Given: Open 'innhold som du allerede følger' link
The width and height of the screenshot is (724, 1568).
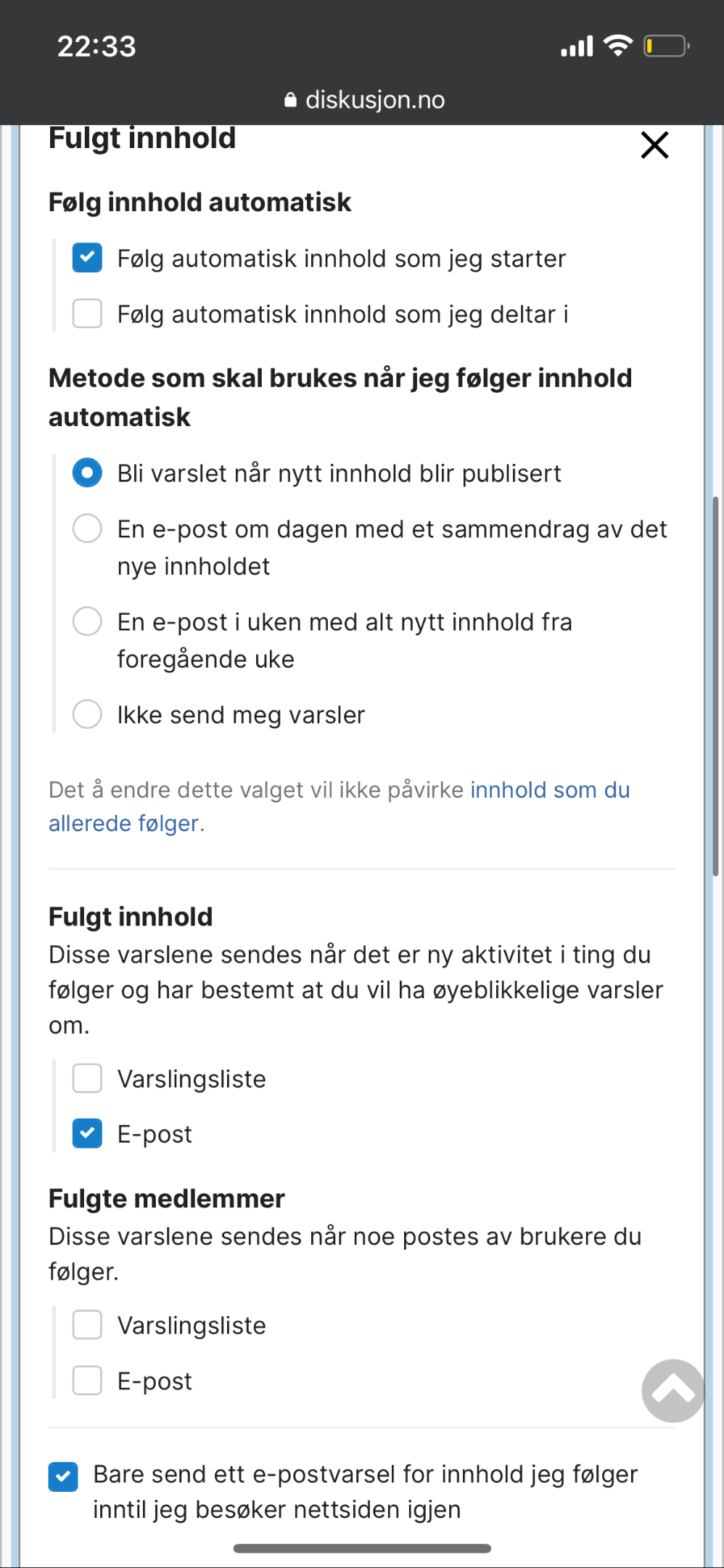Looking at the screenshot, I should click(340, 807).
